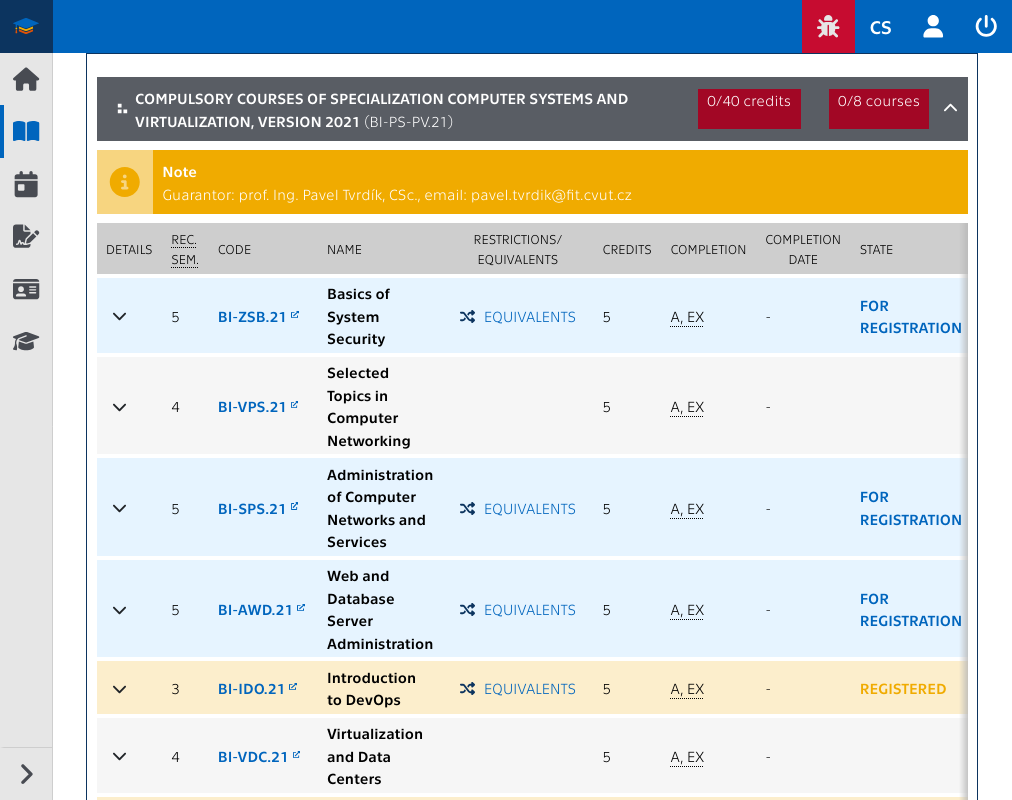Click the group hierarchy icon in header
Image resolution: width=1012 pixels, height=800 pixels.
coord(122,109)
